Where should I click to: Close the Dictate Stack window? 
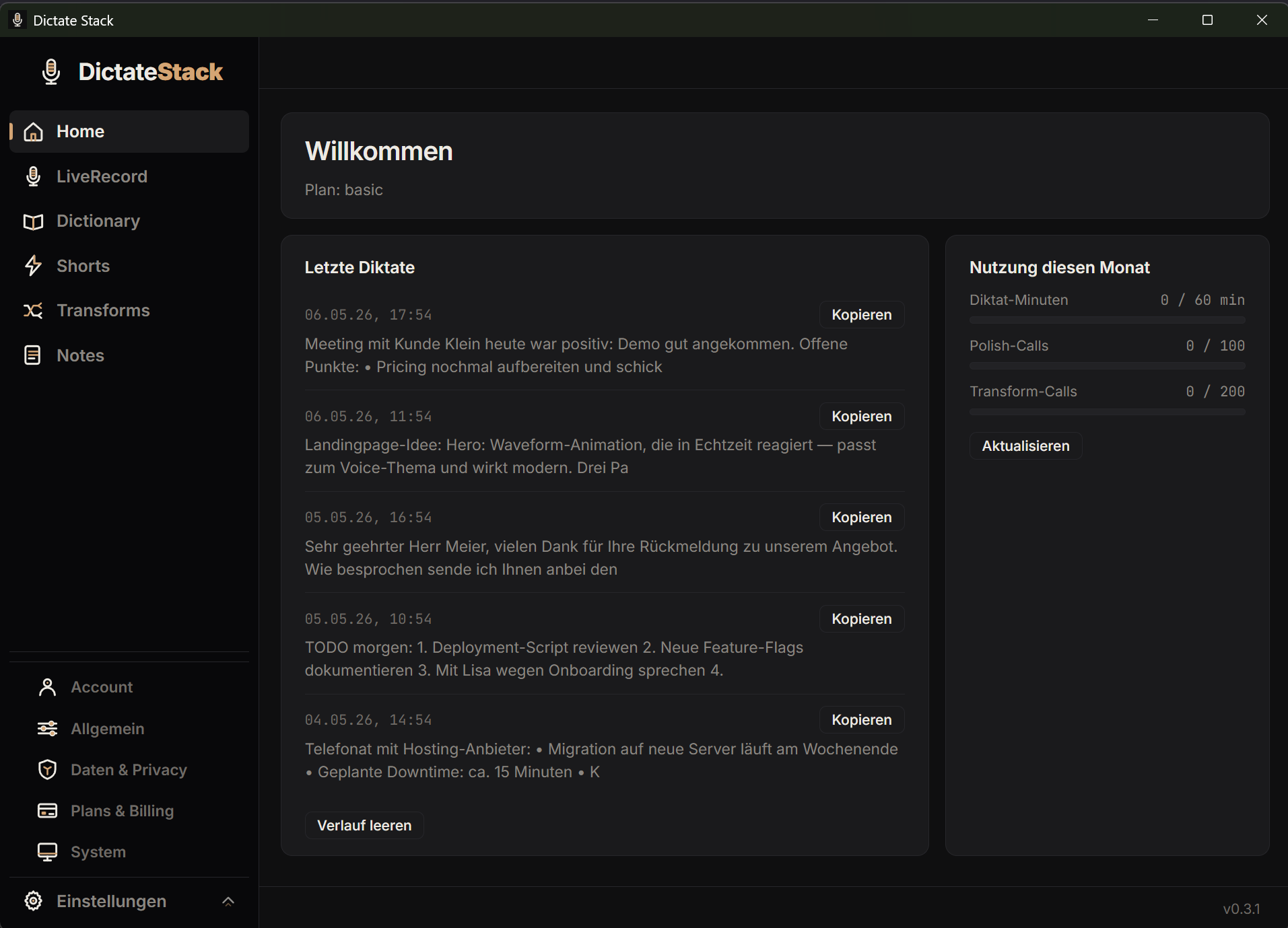click(1262, 20)
